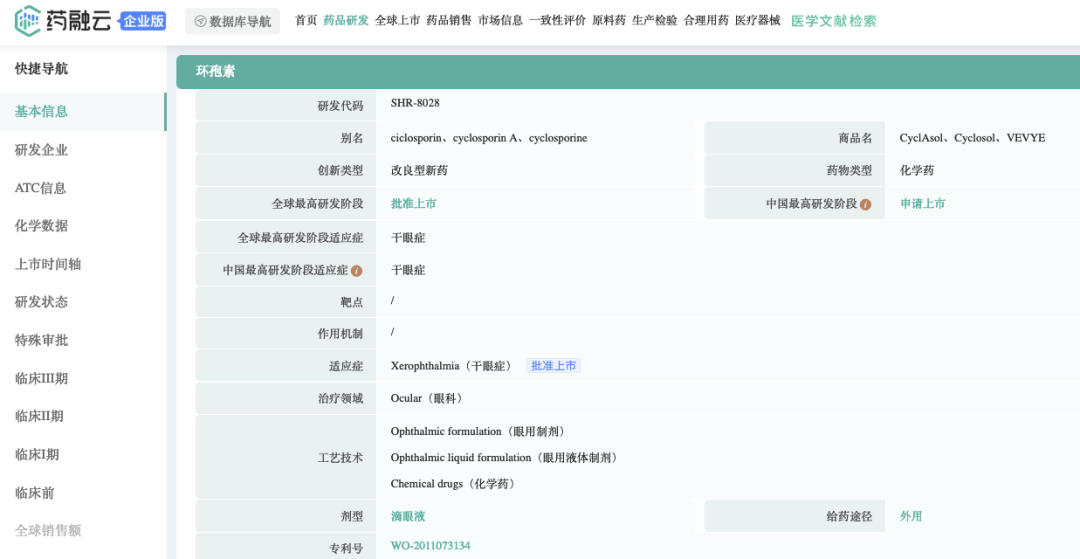Click the 批准上市 global stage link
This screenshot has width=1080, height=559.
click(413, 203)
